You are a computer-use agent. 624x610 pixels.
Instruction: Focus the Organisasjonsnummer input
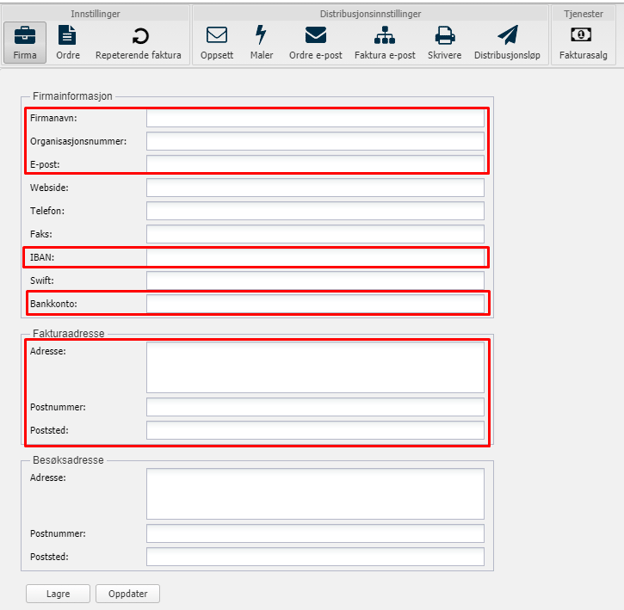pyautogui.click(x=315, y=142)
